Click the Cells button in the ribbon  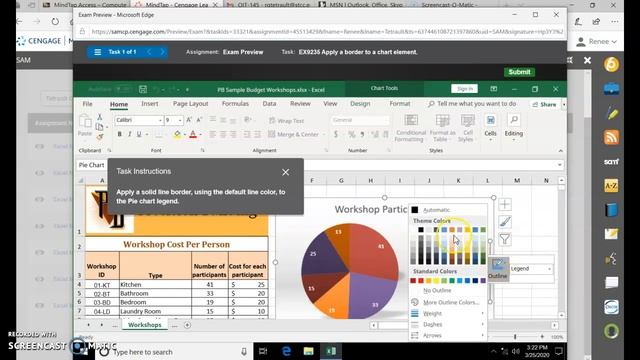(490, 127)
